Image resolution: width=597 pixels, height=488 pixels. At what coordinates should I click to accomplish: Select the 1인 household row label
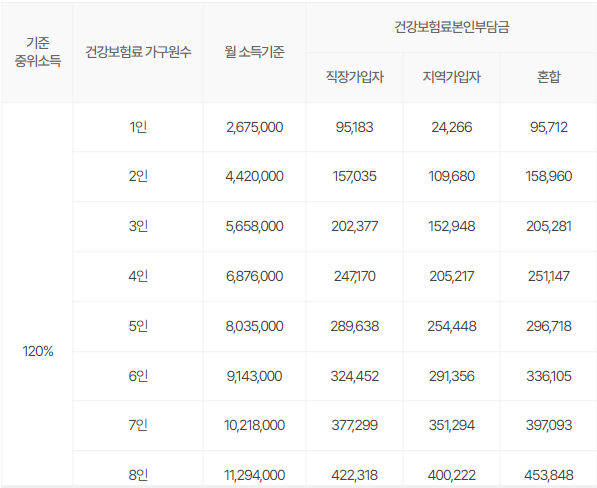click(x=138, y=127)
